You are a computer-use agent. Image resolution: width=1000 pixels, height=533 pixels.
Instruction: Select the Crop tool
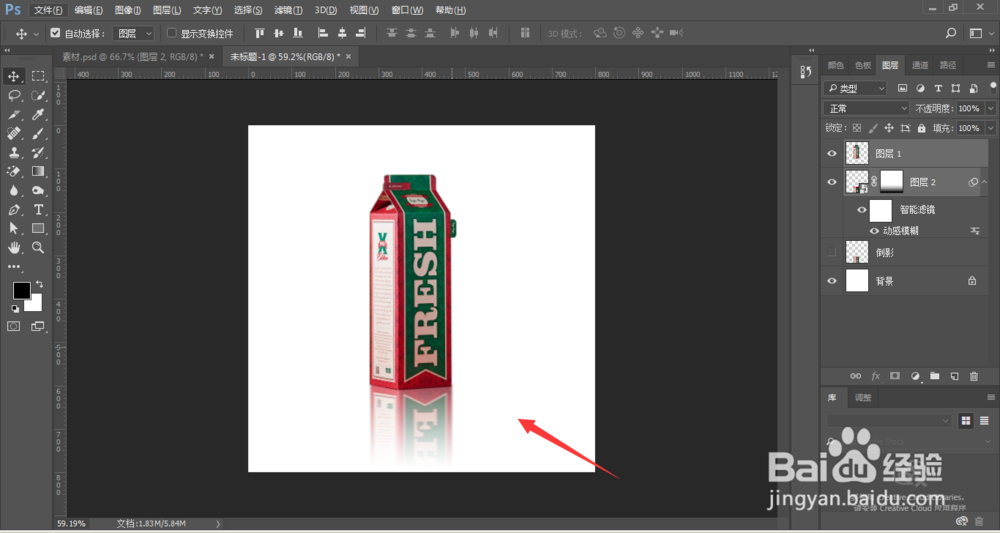(x=13, y=115)
